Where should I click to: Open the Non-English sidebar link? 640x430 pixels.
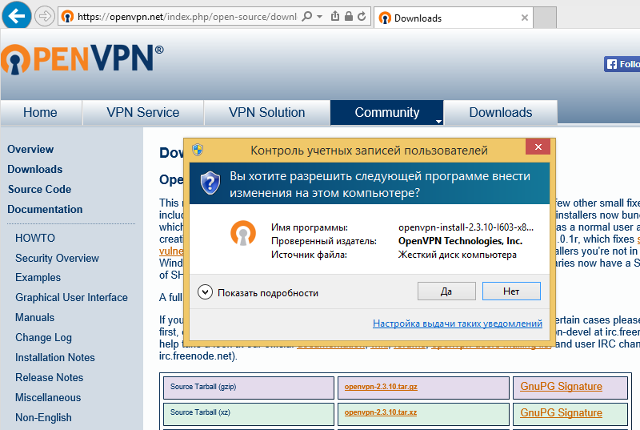(43, 417)
